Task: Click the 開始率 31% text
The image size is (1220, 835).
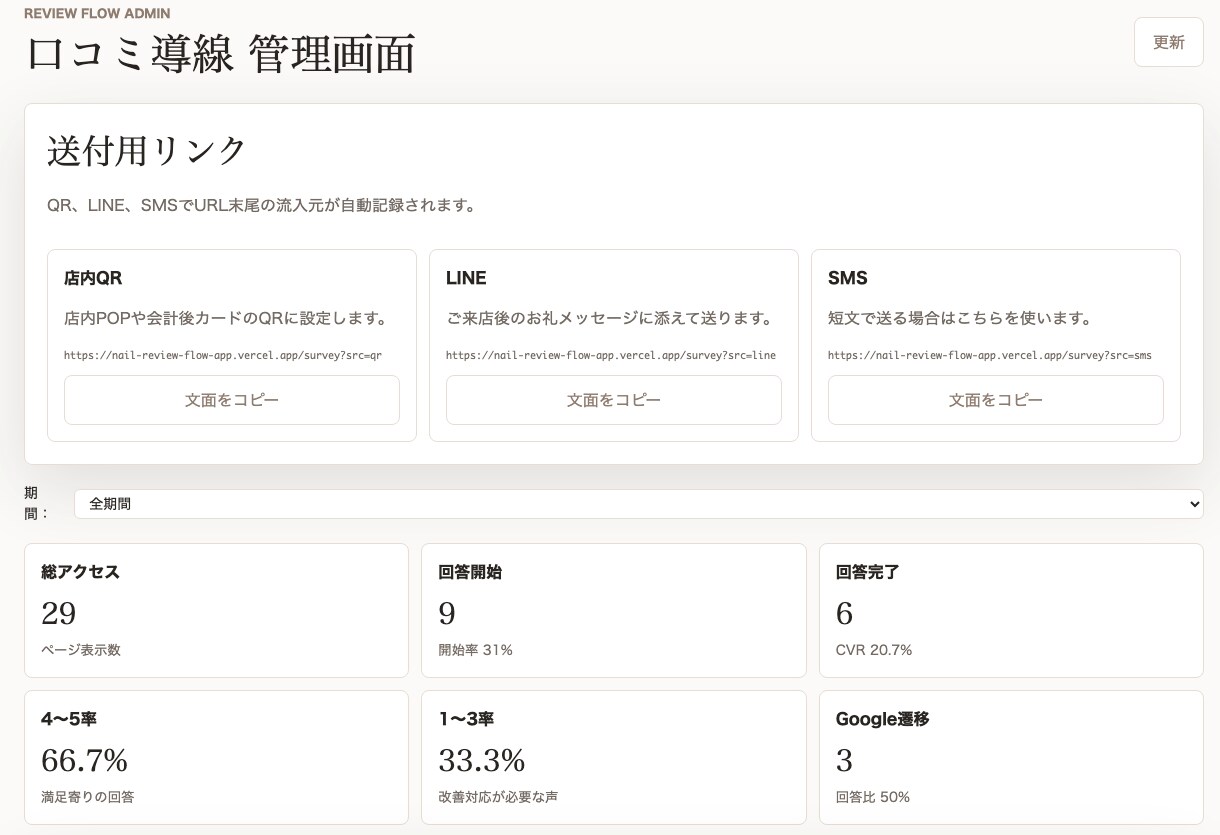Action: (475, 650)
